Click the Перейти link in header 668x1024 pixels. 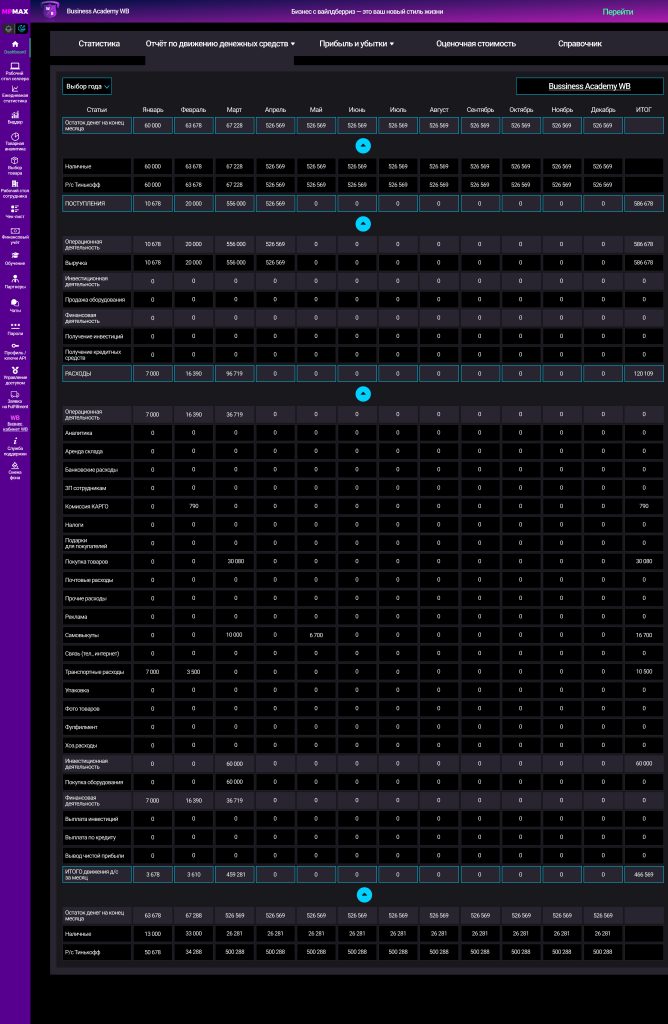point(617,12)
